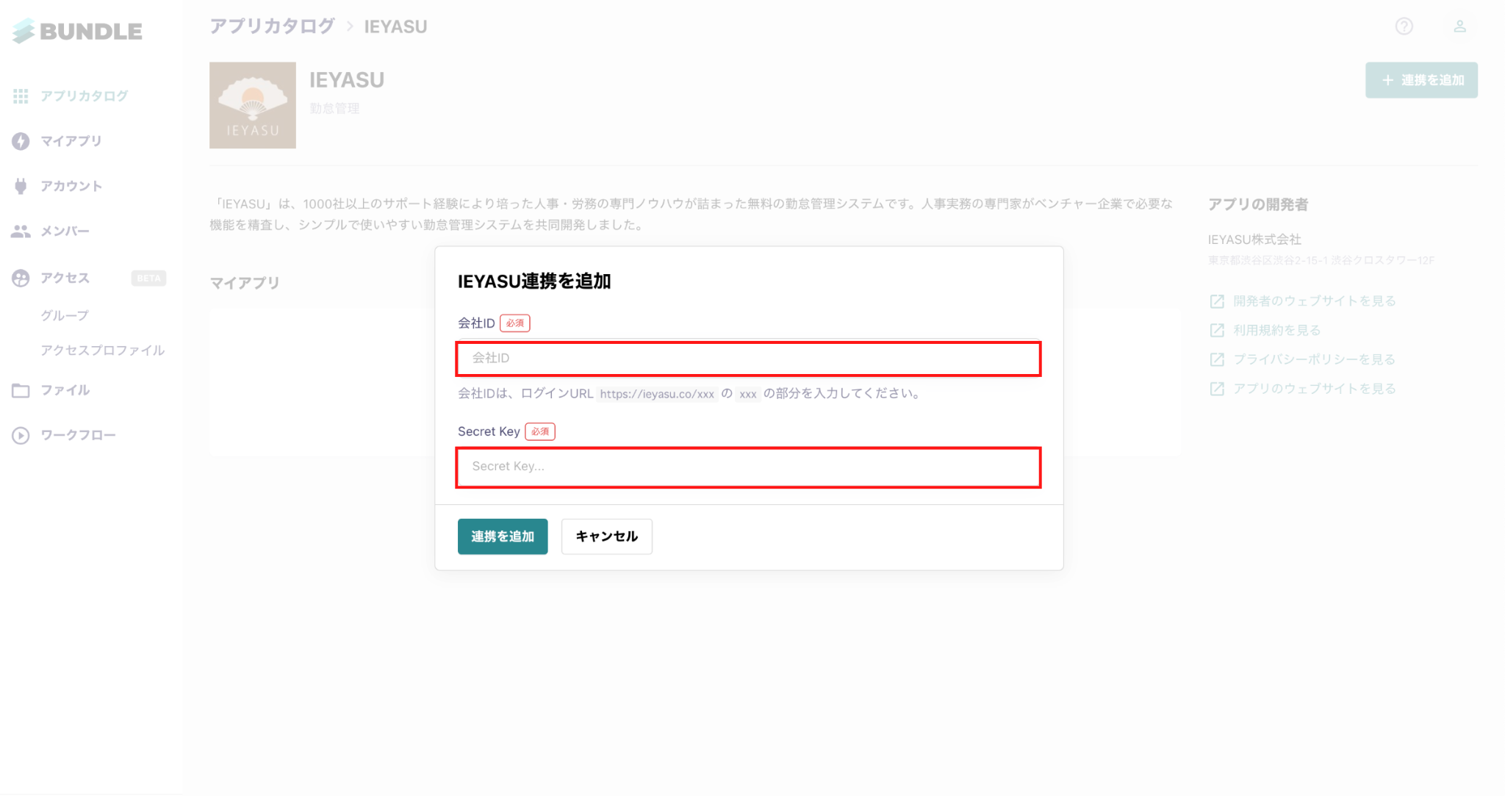
Task: Click external link icon beside 利用規約を見る
Action: (x=1217, y=331)
